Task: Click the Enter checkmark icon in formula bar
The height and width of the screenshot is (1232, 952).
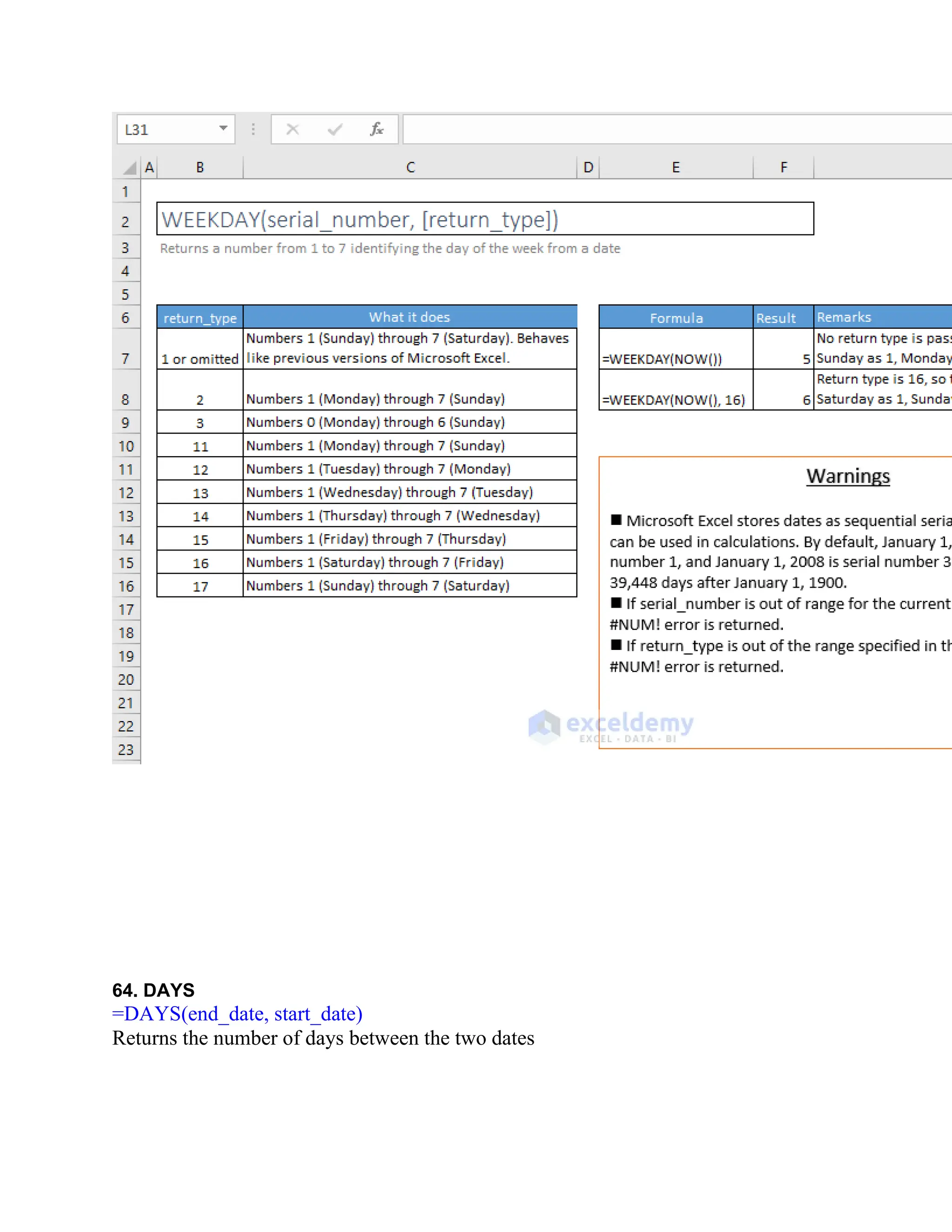Action: [335, 130]
